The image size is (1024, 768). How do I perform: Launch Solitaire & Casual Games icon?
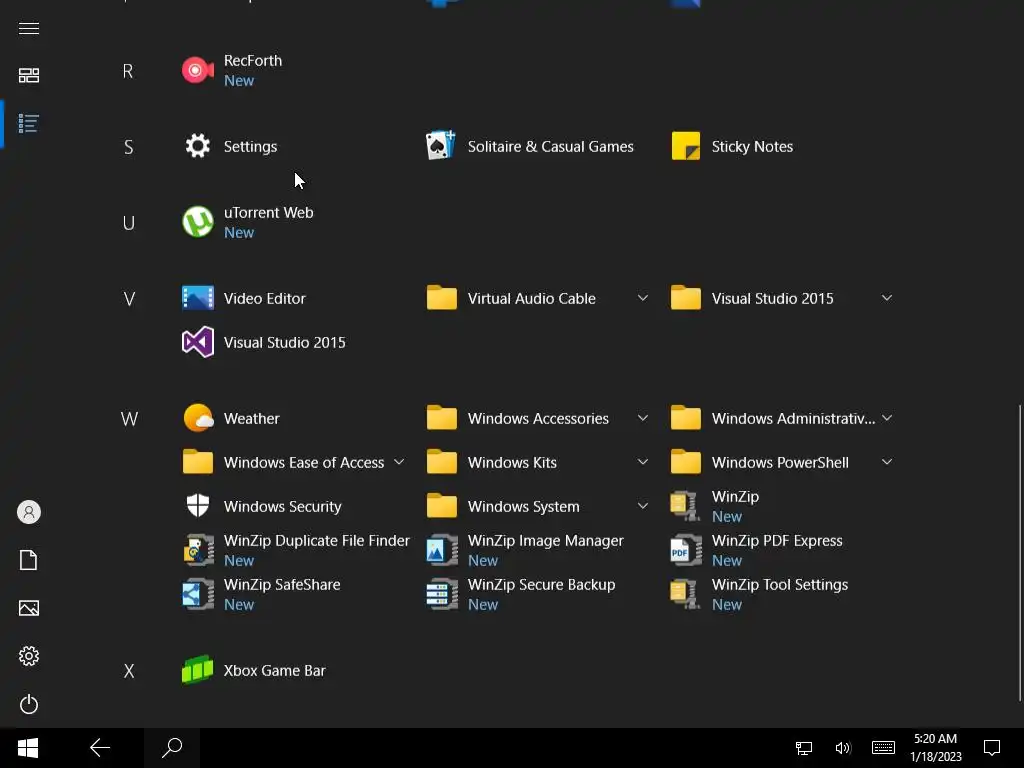(441, 146)
